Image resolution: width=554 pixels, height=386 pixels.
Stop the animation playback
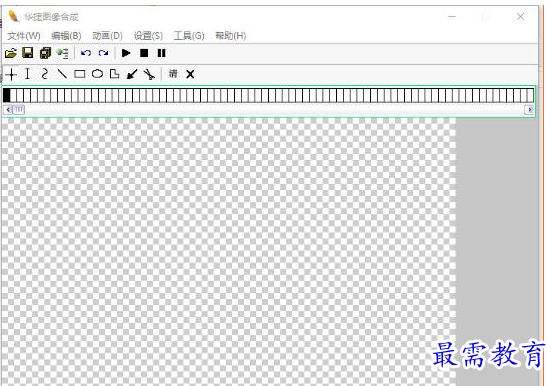click(144, 53)
